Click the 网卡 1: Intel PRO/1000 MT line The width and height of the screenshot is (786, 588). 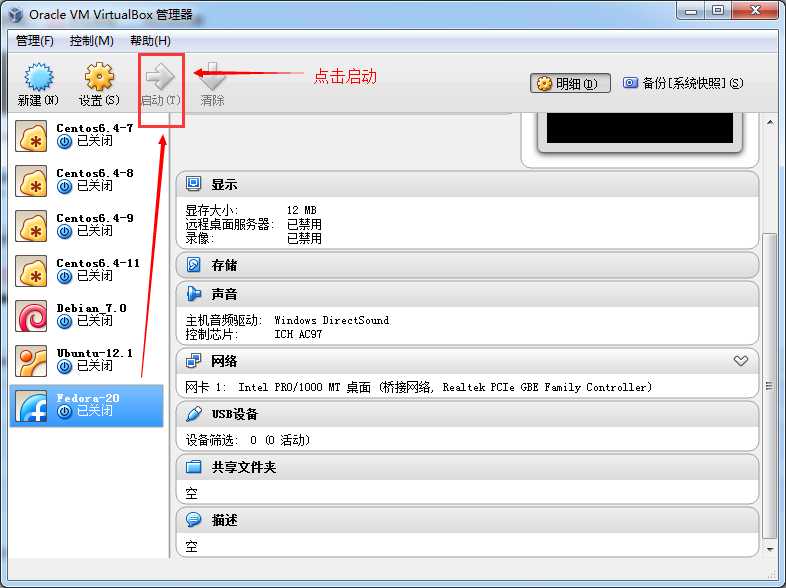[x=419, y=387]
